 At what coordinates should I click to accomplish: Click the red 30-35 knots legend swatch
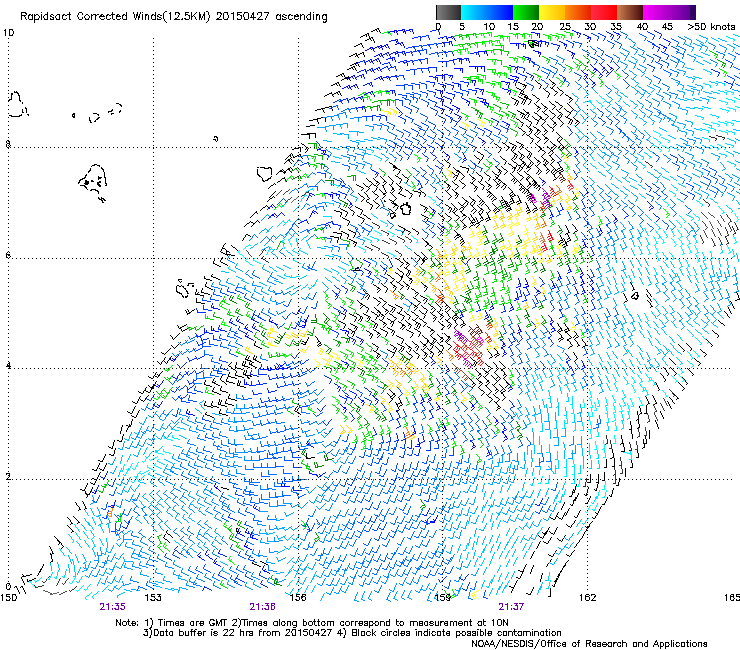(604, 12)
